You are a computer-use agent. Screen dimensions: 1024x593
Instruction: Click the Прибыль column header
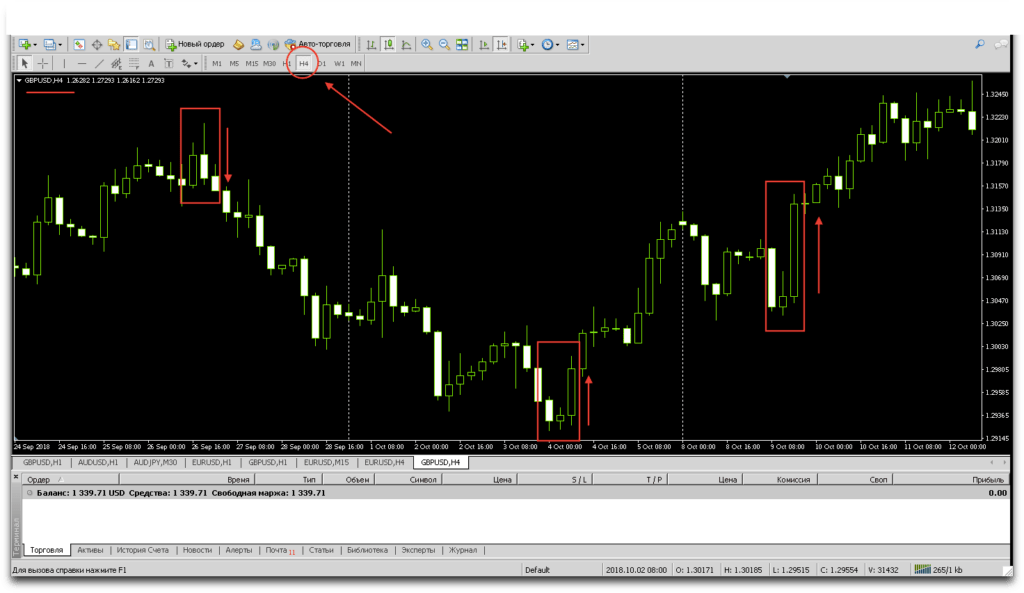988,480
